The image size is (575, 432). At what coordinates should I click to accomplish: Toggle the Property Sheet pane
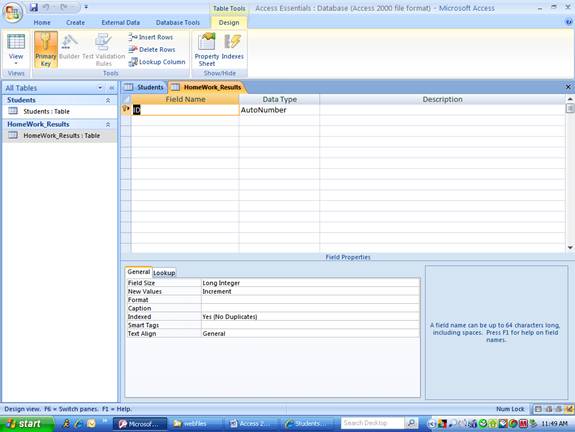coord(207,50)
